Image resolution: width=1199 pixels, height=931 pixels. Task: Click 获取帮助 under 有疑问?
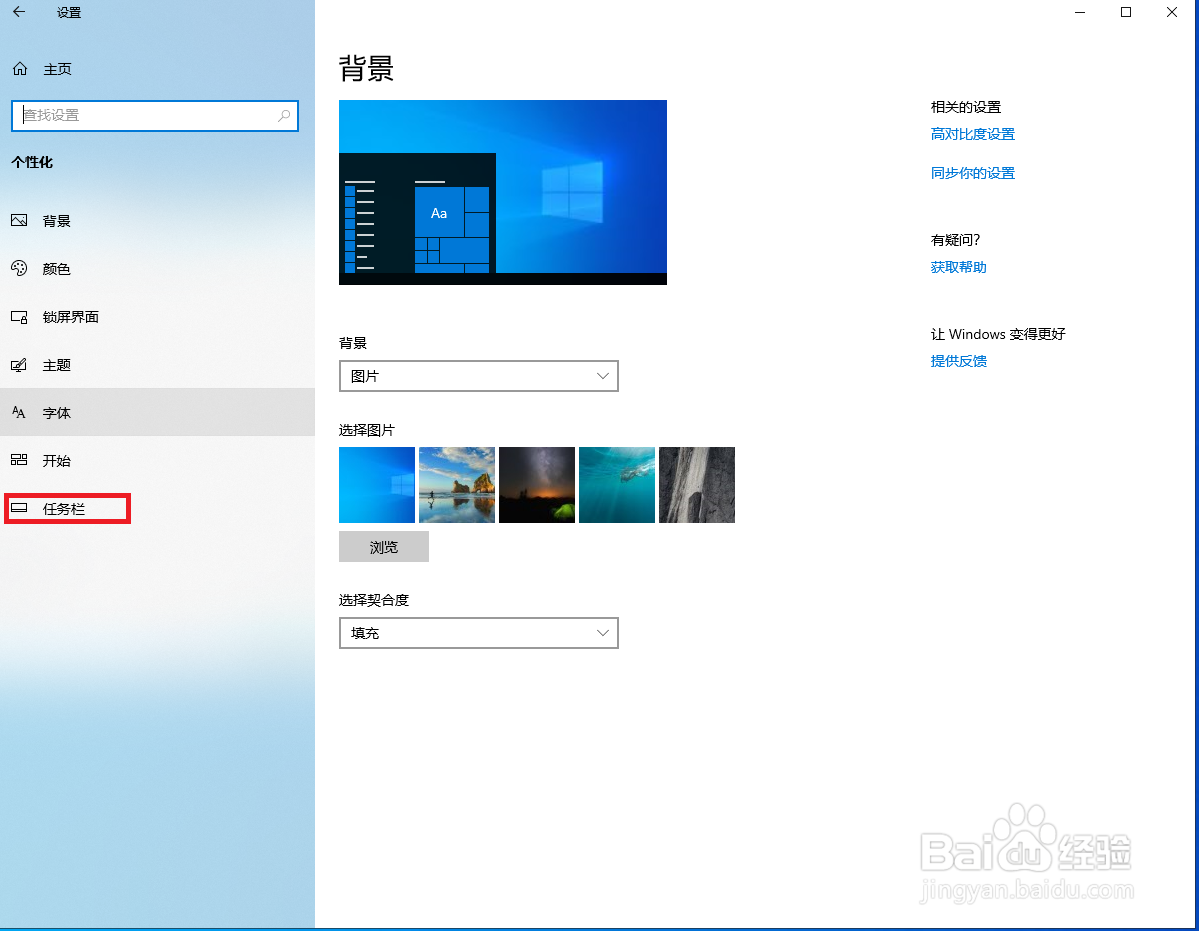tap(957, 267)
